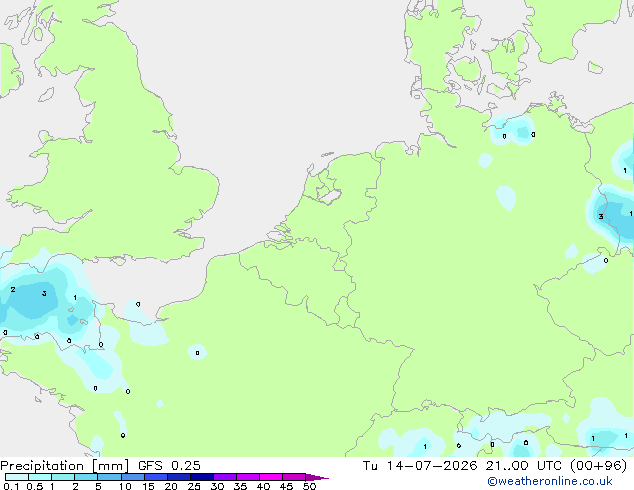Image resolution: width=634 pixels, height=490 pixels.
Task: Click the 40–45 mm magenta legend swatch
Action: coord(271,477)
